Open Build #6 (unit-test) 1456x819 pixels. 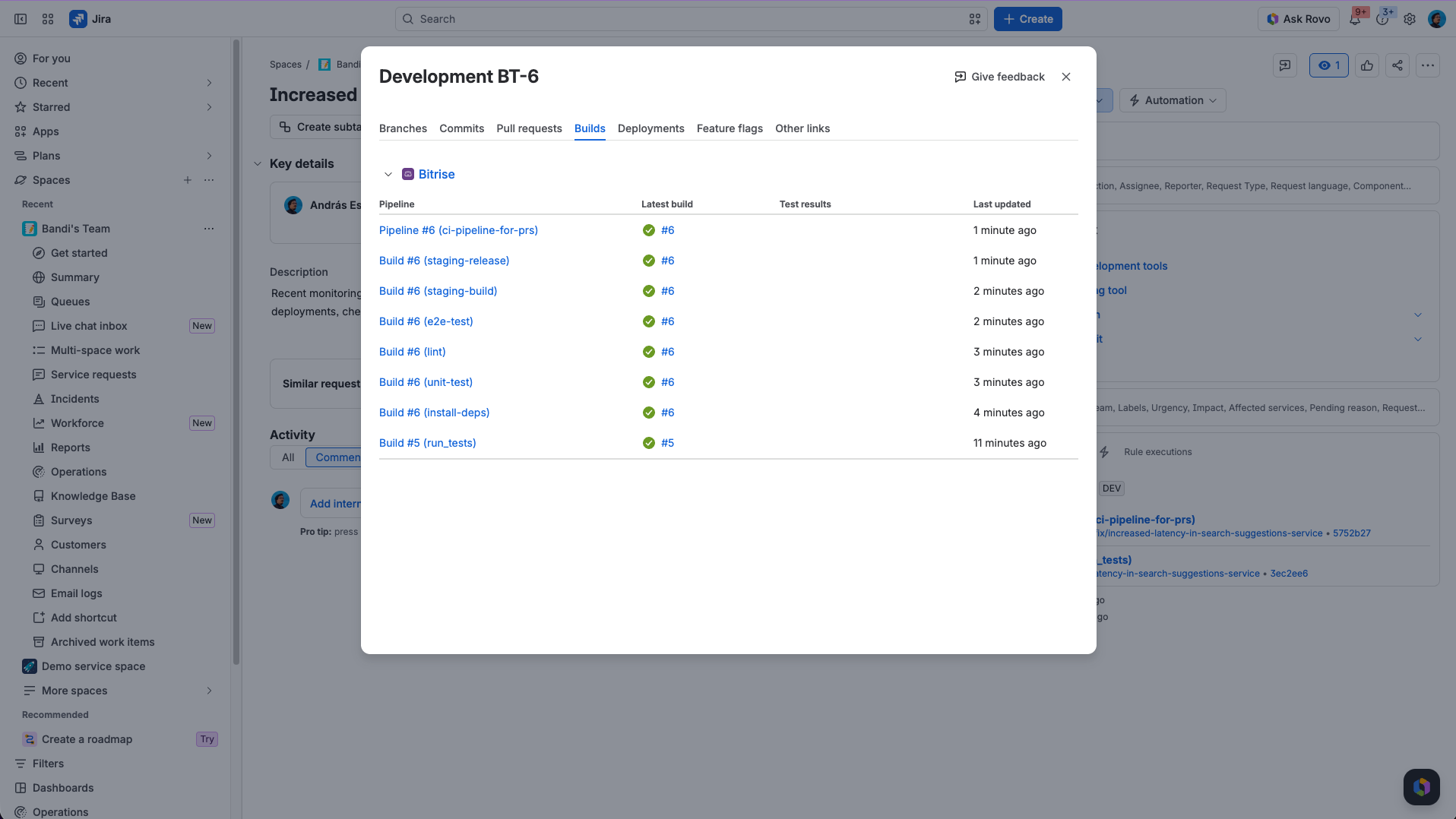[x=426, y=382]
